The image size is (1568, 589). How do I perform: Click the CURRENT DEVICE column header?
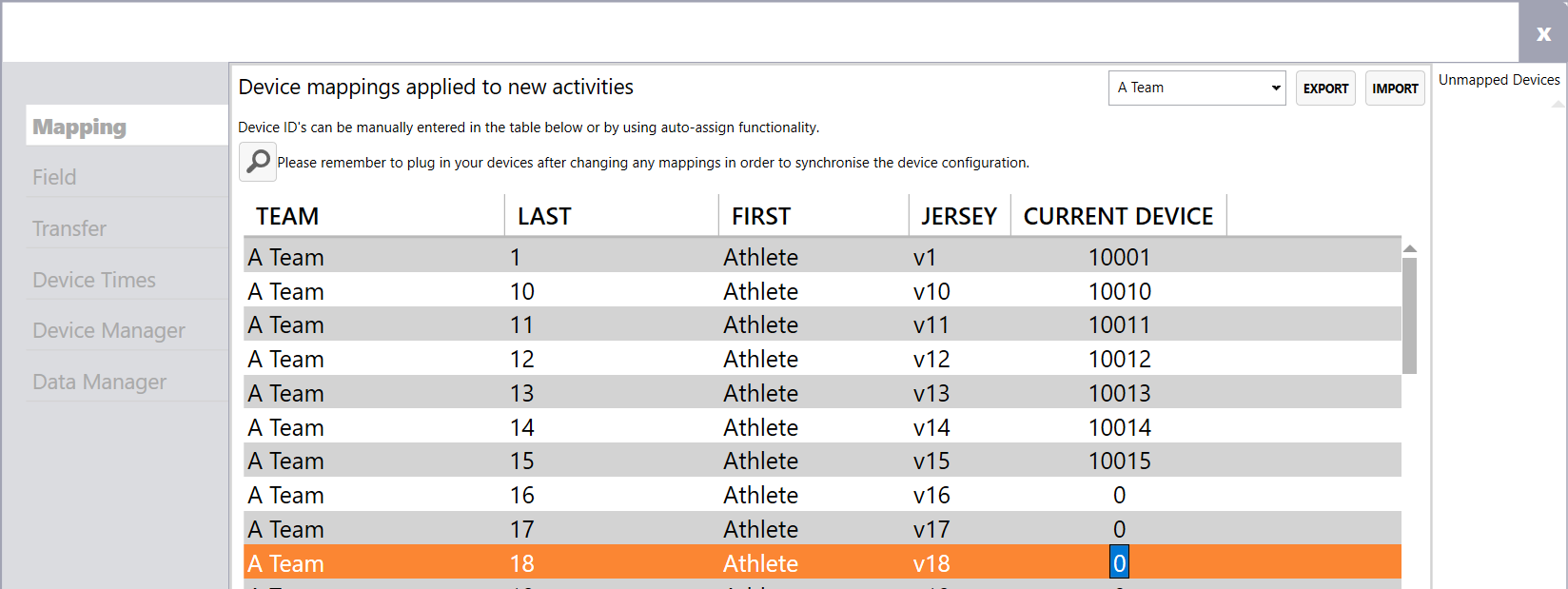tap(1118, 215)
